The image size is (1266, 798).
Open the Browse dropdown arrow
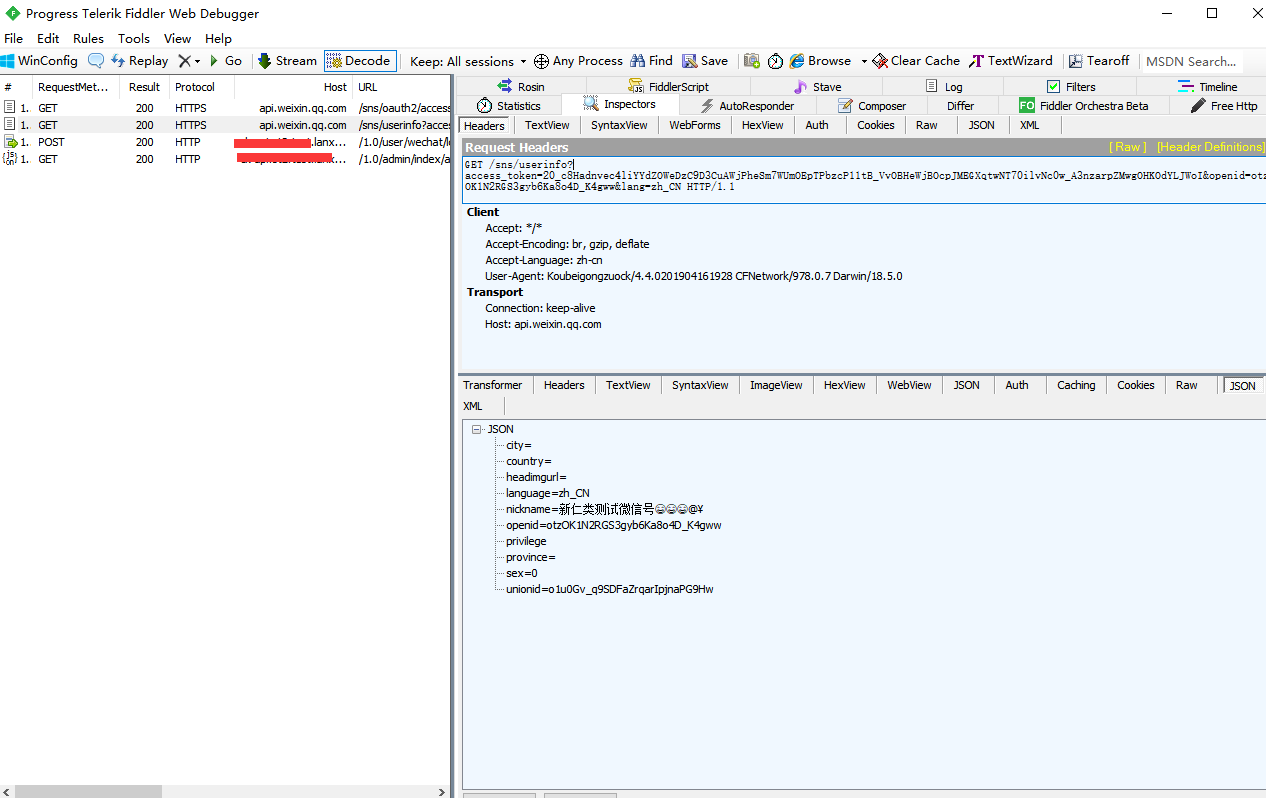point(864,61)
